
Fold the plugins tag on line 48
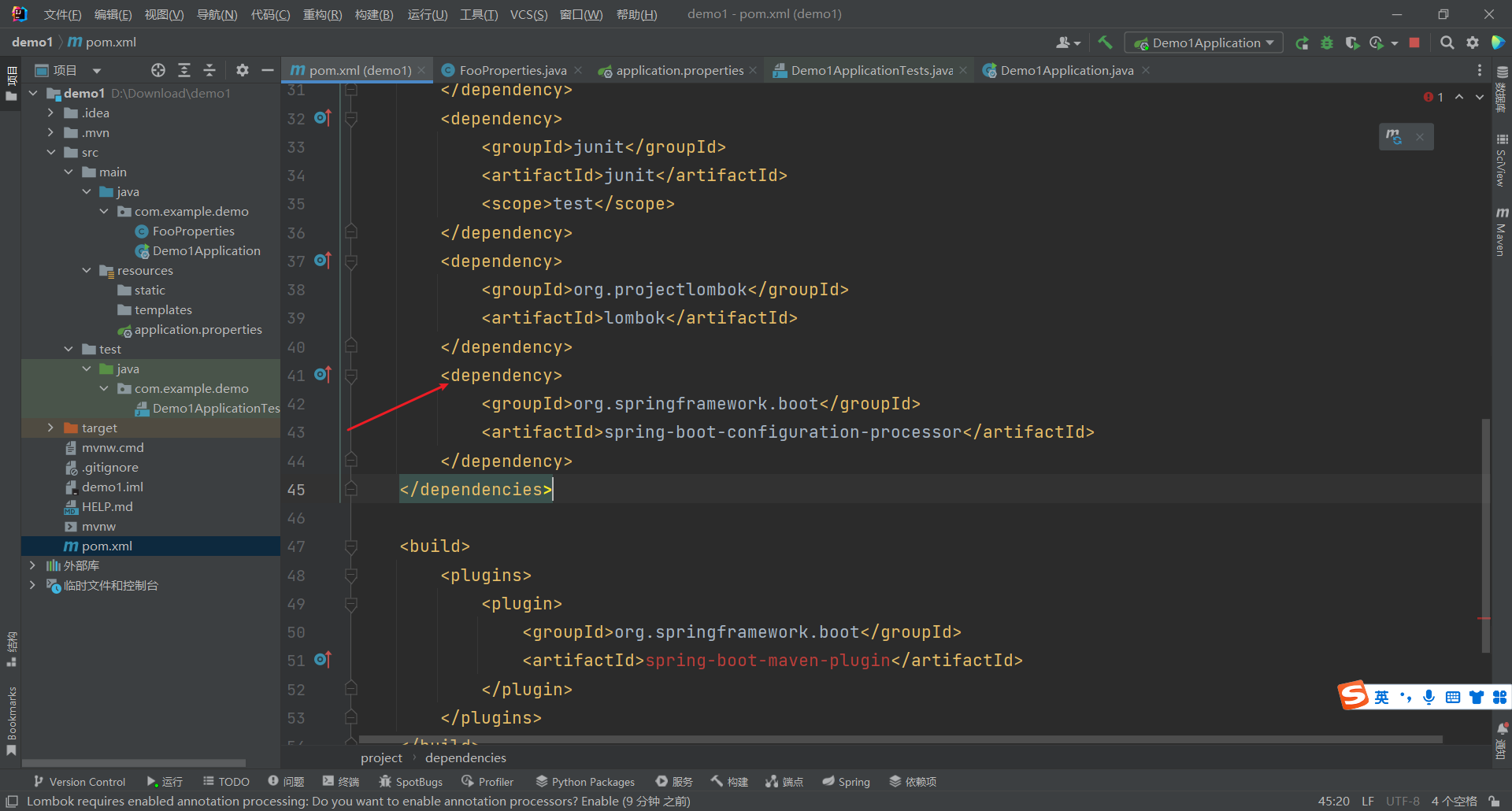point(351,576)
